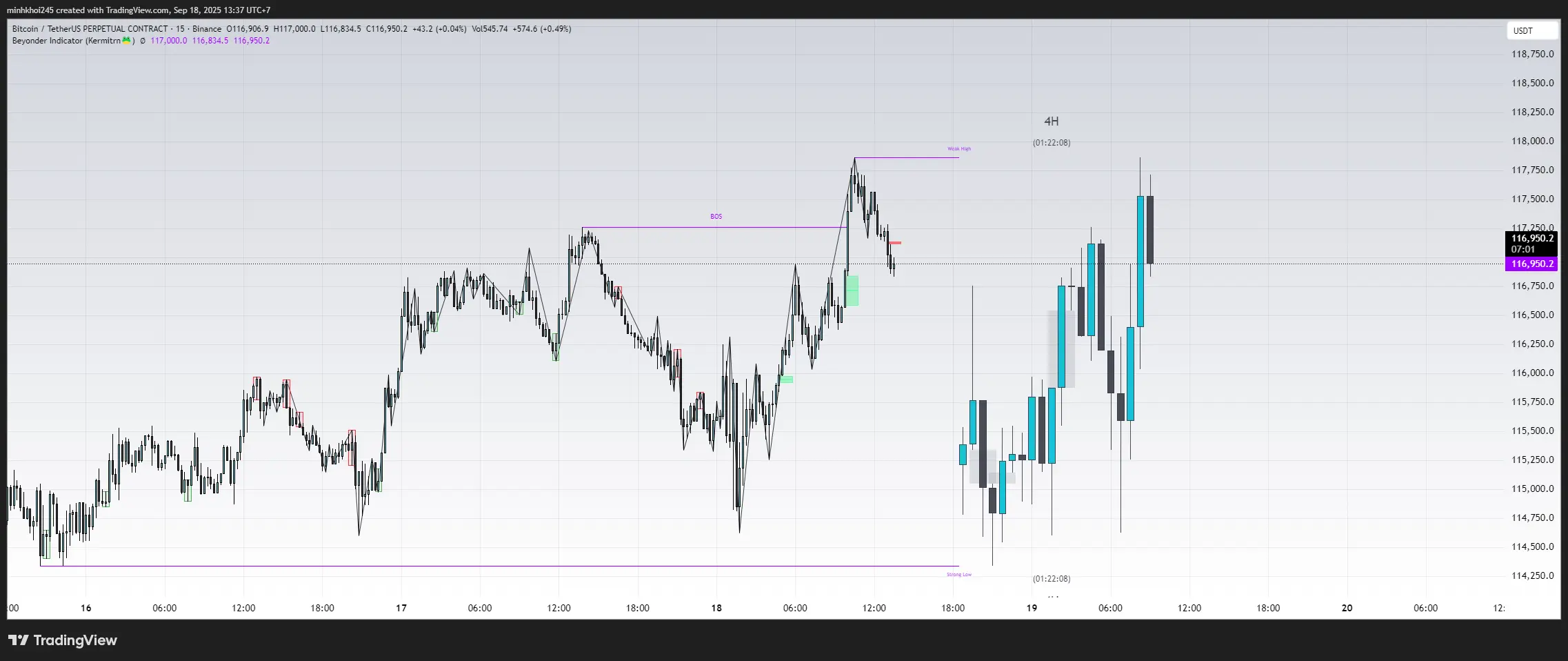Click the Bitcoin / TetherUS PERPETUAL CONTRACT title
1568x661 pixels.
click(90, 29)
